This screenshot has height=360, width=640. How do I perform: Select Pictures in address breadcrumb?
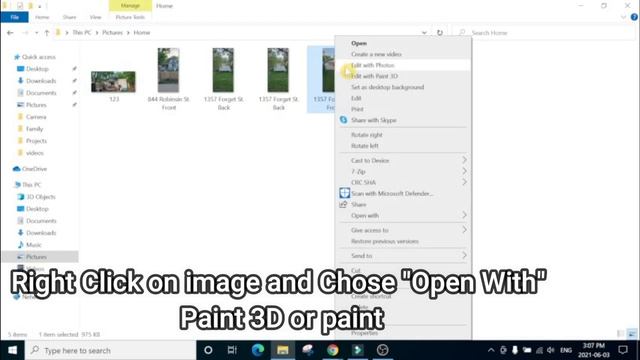tap(112, 33)
